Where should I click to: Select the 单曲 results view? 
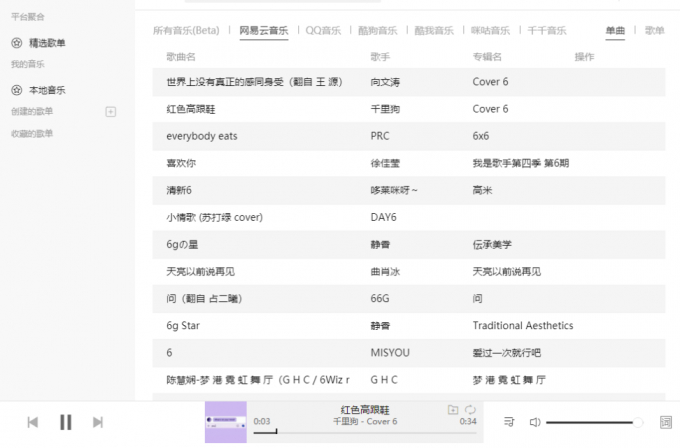(615, 30)
